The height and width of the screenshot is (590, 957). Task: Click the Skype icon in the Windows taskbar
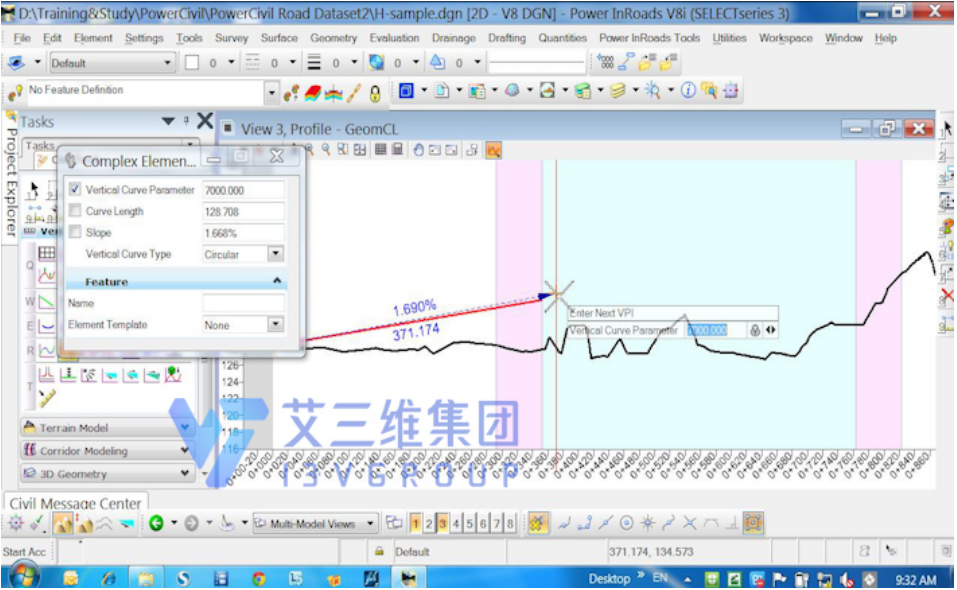pos(183,578)
